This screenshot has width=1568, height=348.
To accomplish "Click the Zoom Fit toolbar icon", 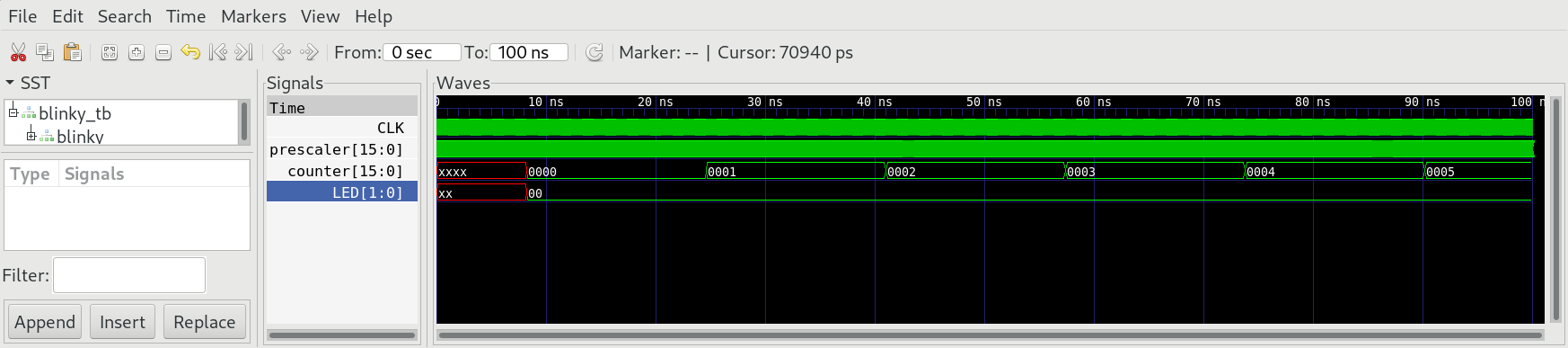I will [x=110, y=52].
